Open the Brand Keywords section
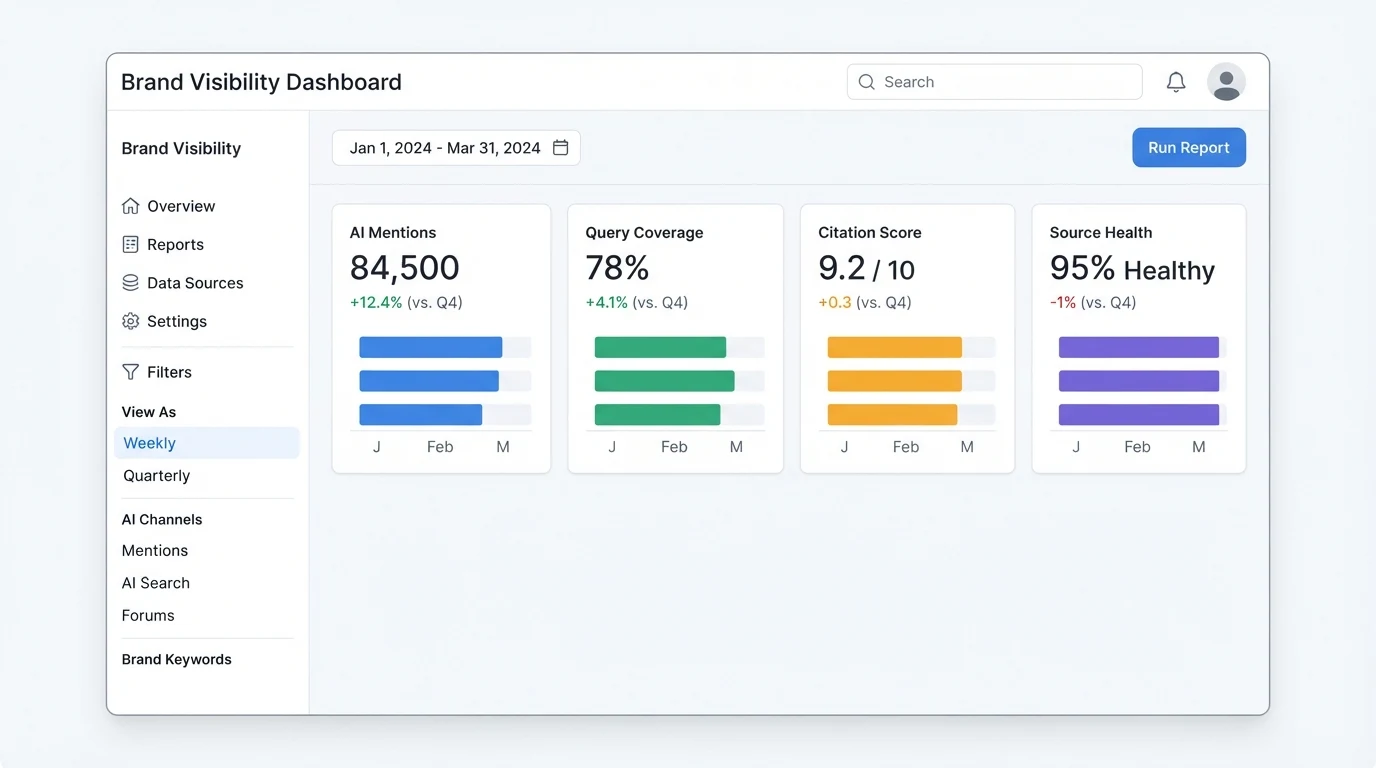This screenshot has width=1376, height=768. click(177, 660)
